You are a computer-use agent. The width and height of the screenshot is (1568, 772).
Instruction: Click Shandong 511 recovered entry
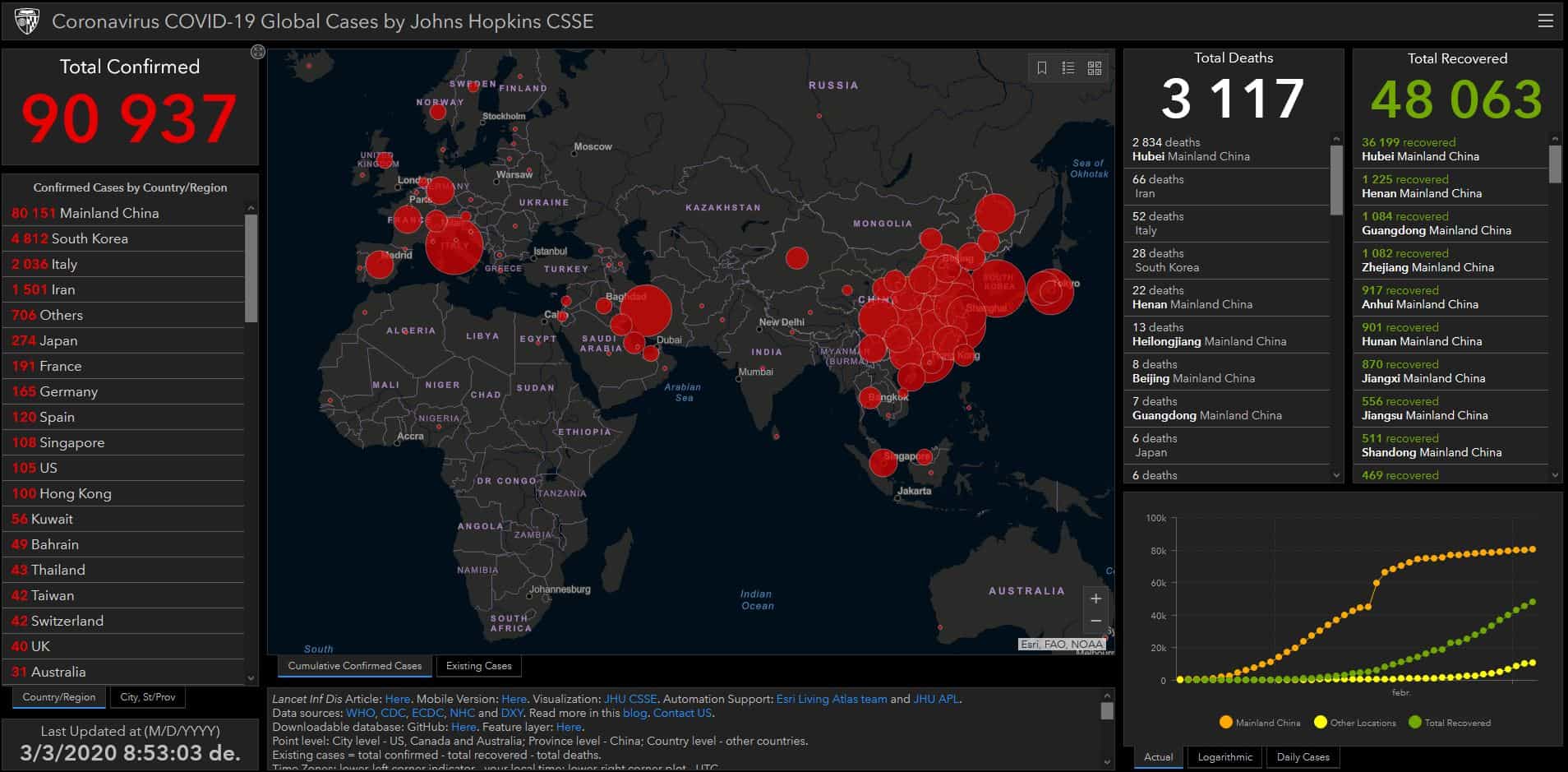coord(1451,446)
